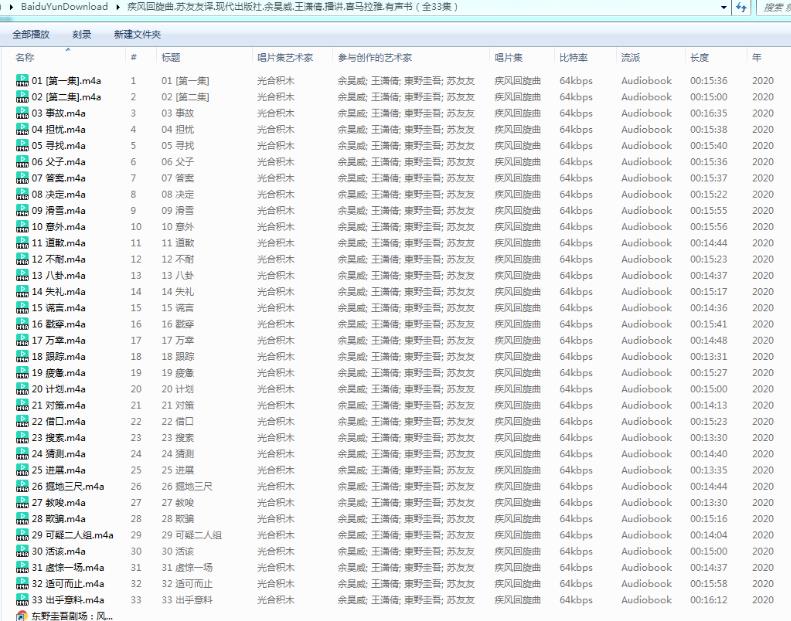Click the 01 [第一集].m4a file icon
The height and width of the screenshot is (621, 791).
[x=22, y=81]
